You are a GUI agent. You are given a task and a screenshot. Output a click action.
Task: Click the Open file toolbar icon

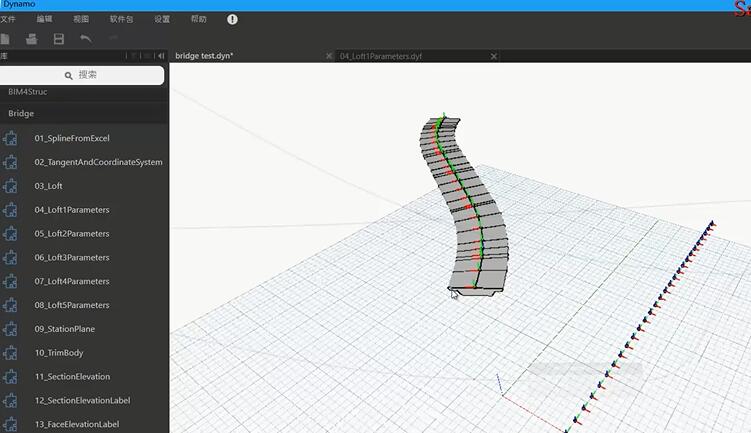32,38
